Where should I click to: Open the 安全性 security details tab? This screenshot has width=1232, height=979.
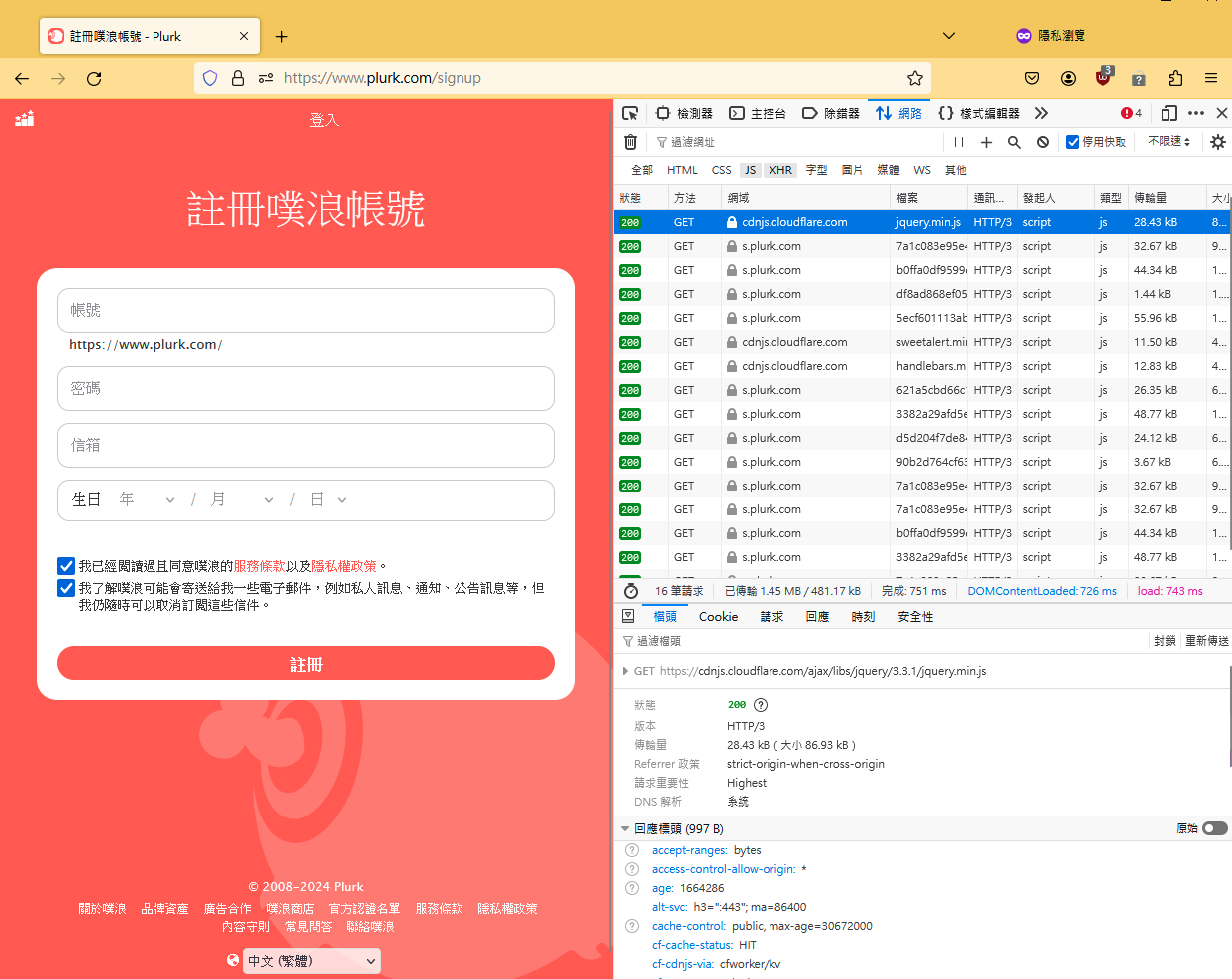pyautogui.click(x=915, y=617)
